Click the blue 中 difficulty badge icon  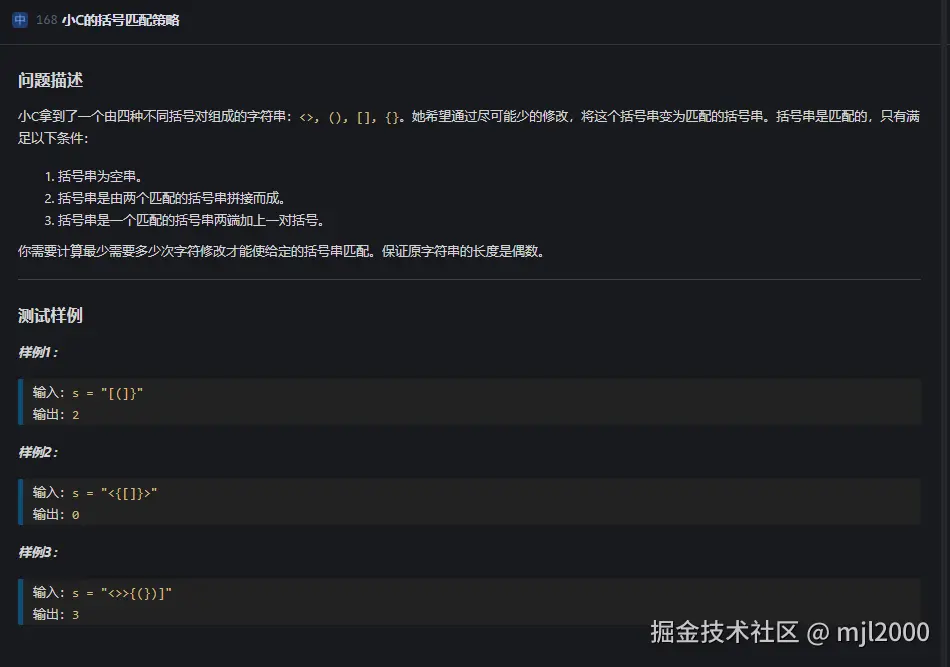(x=20, y=20)
